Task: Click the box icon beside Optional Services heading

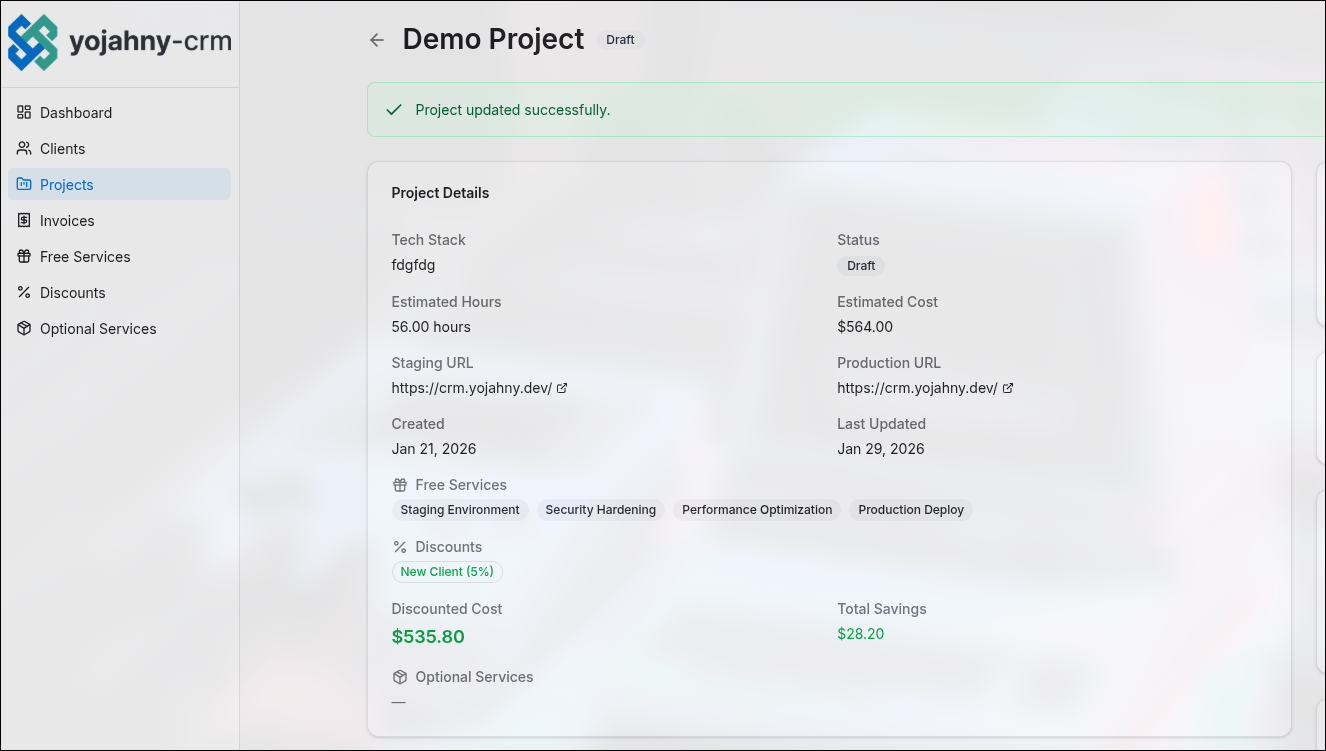Action: (x=400, y=677)
